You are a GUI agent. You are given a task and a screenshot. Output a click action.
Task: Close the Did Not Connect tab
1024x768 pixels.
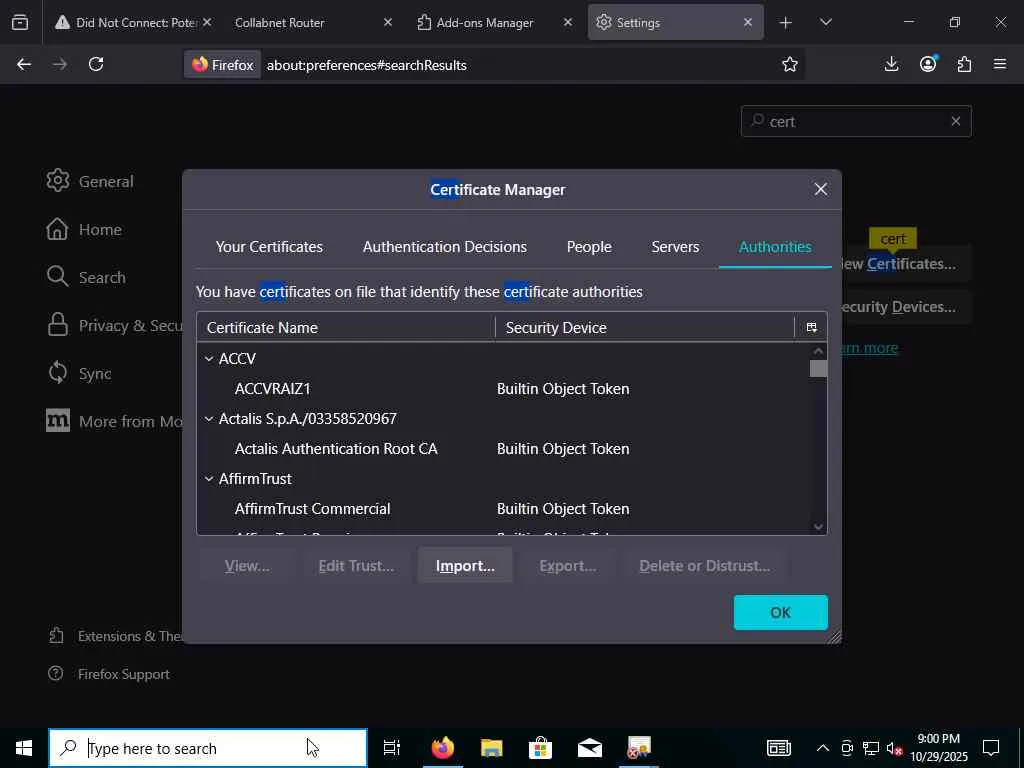click(x=207, y=22)
